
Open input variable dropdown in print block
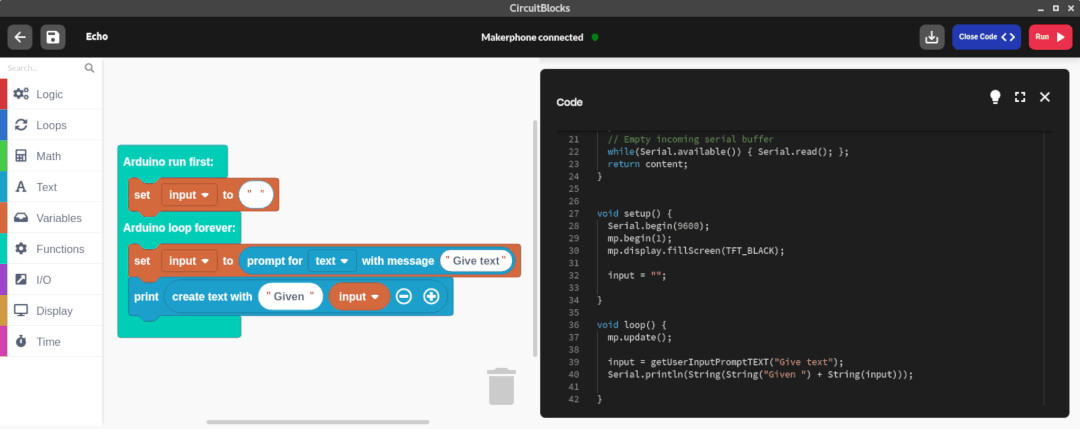pos(360,297)
